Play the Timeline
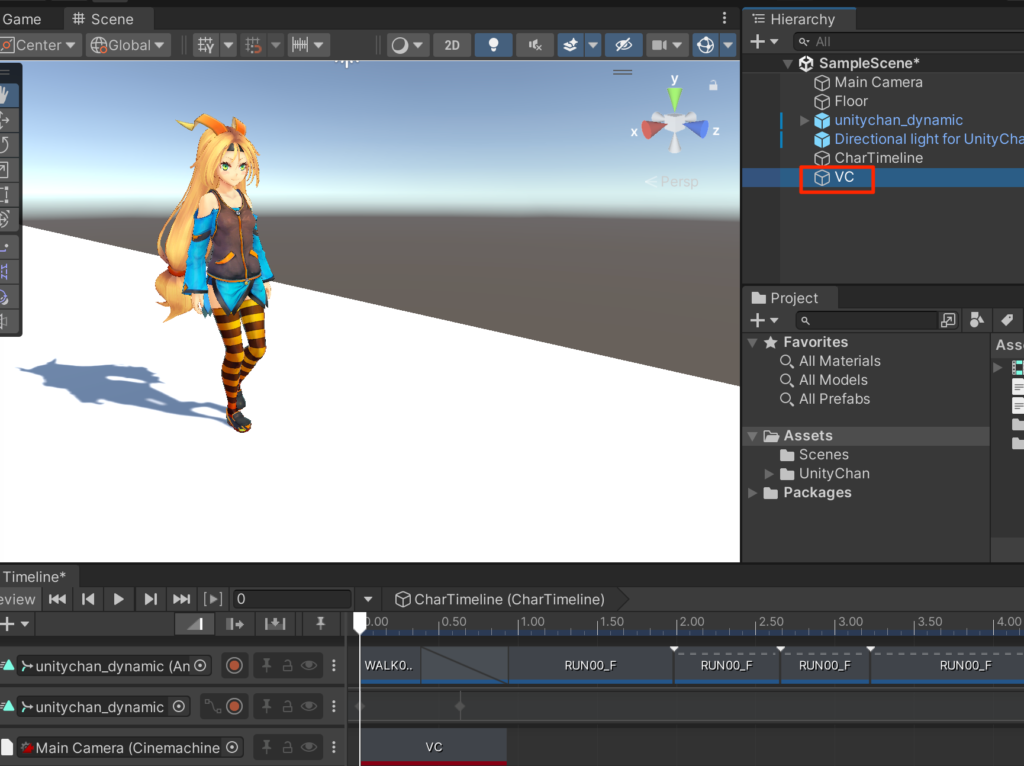The height and width of the screenshot is (766, 1024). pyautogui.click(x=118, y=599)
